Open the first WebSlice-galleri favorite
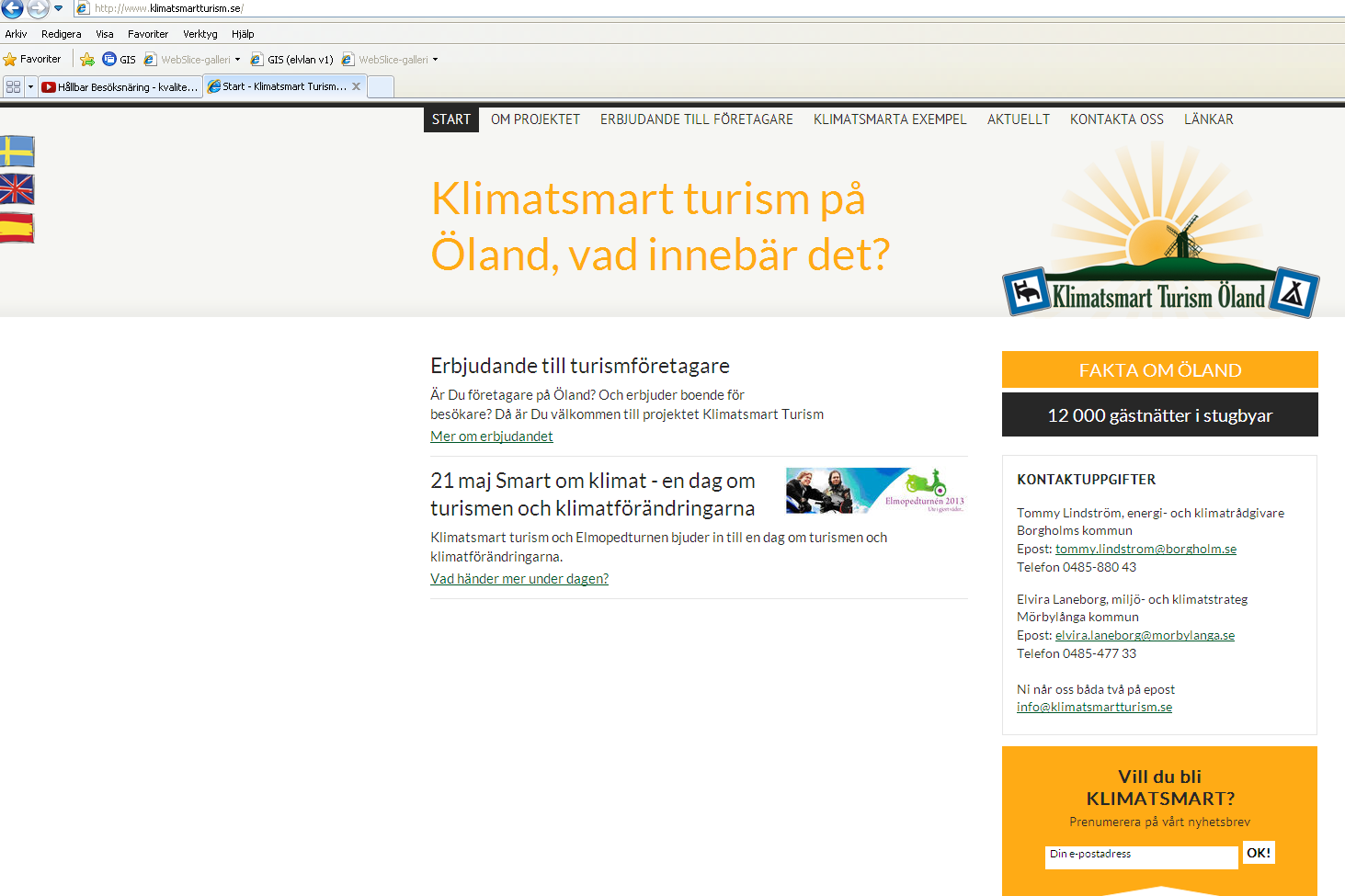Image resolution: width=1345 pixels, height=896 pixels. (188, 60)
